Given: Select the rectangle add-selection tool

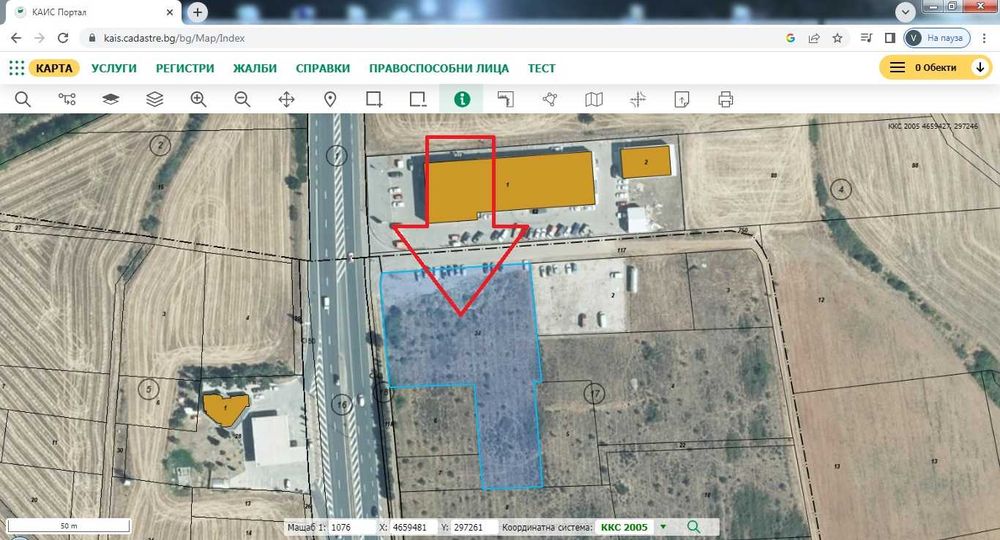Looking at the screenshot, I should (x=374, y=99).
